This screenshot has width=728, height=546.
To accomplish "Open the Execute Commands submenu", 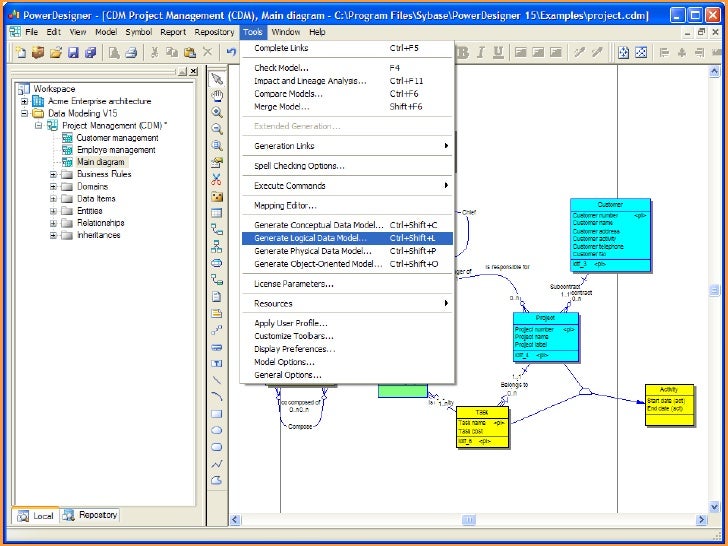I will [347, 186].
